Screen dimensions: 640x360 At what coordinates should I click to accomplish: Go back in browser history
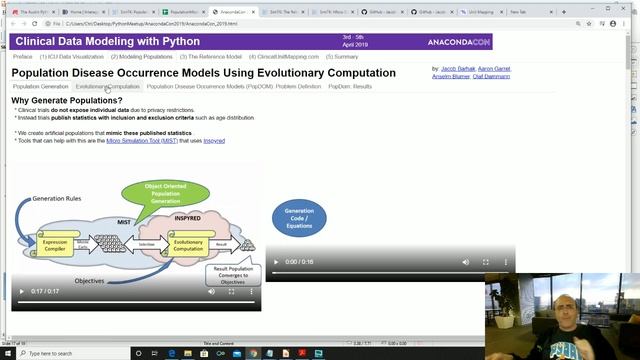point(13,24)
